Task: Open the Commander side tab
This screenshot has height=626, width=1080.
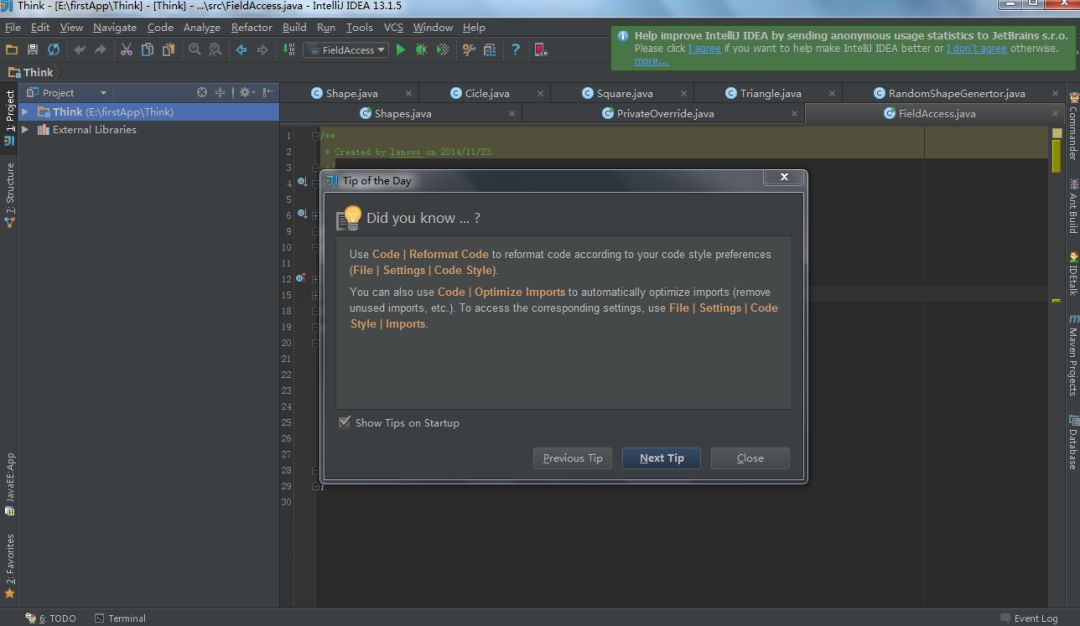Action: pos(1073,126)
